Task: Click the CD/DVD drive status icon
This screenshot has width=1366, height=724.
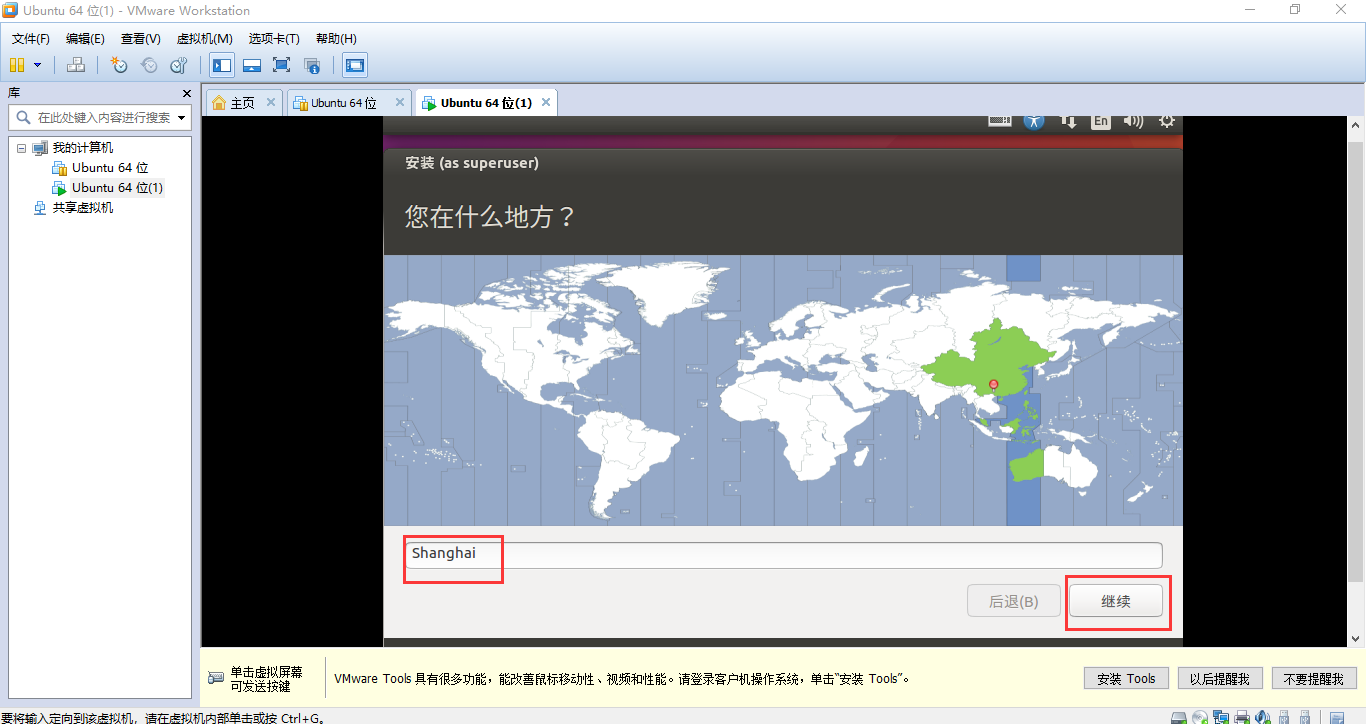Action: point(1200,717)
